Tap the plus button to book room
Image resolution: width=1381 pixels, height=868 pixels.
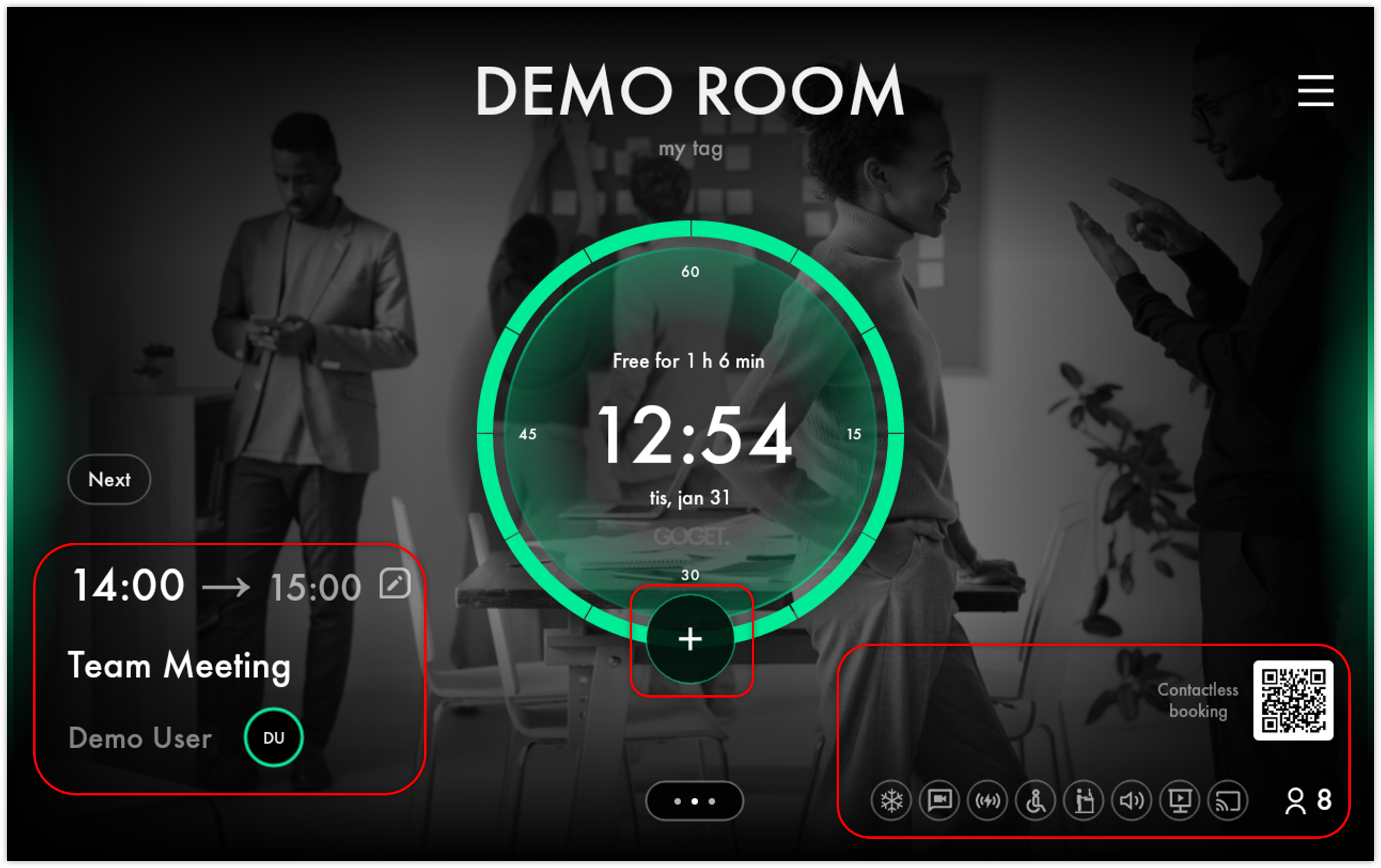[690, 639]
